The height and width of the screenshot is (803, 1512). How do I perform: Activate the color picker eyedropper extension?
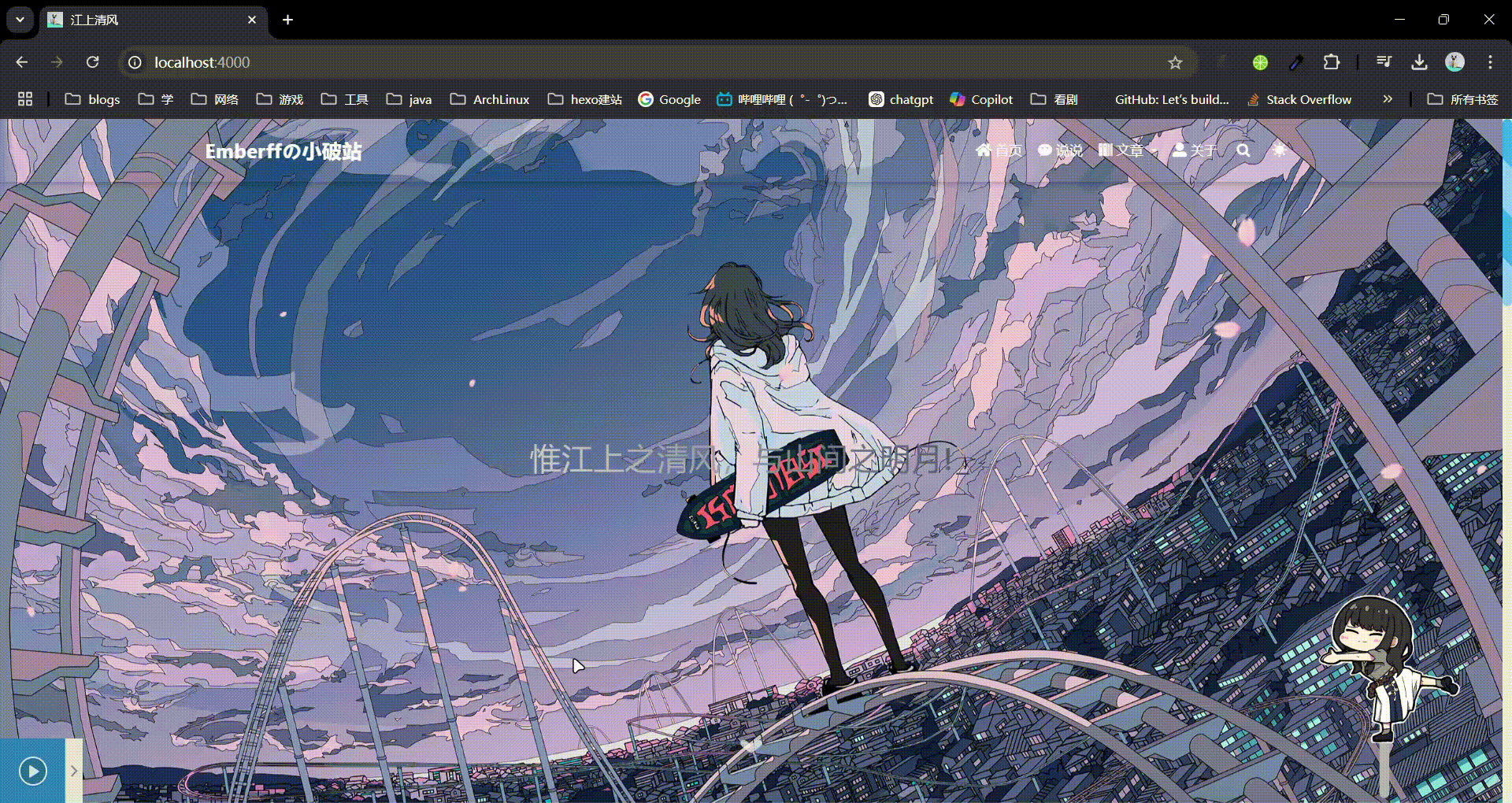(1296, 62)
